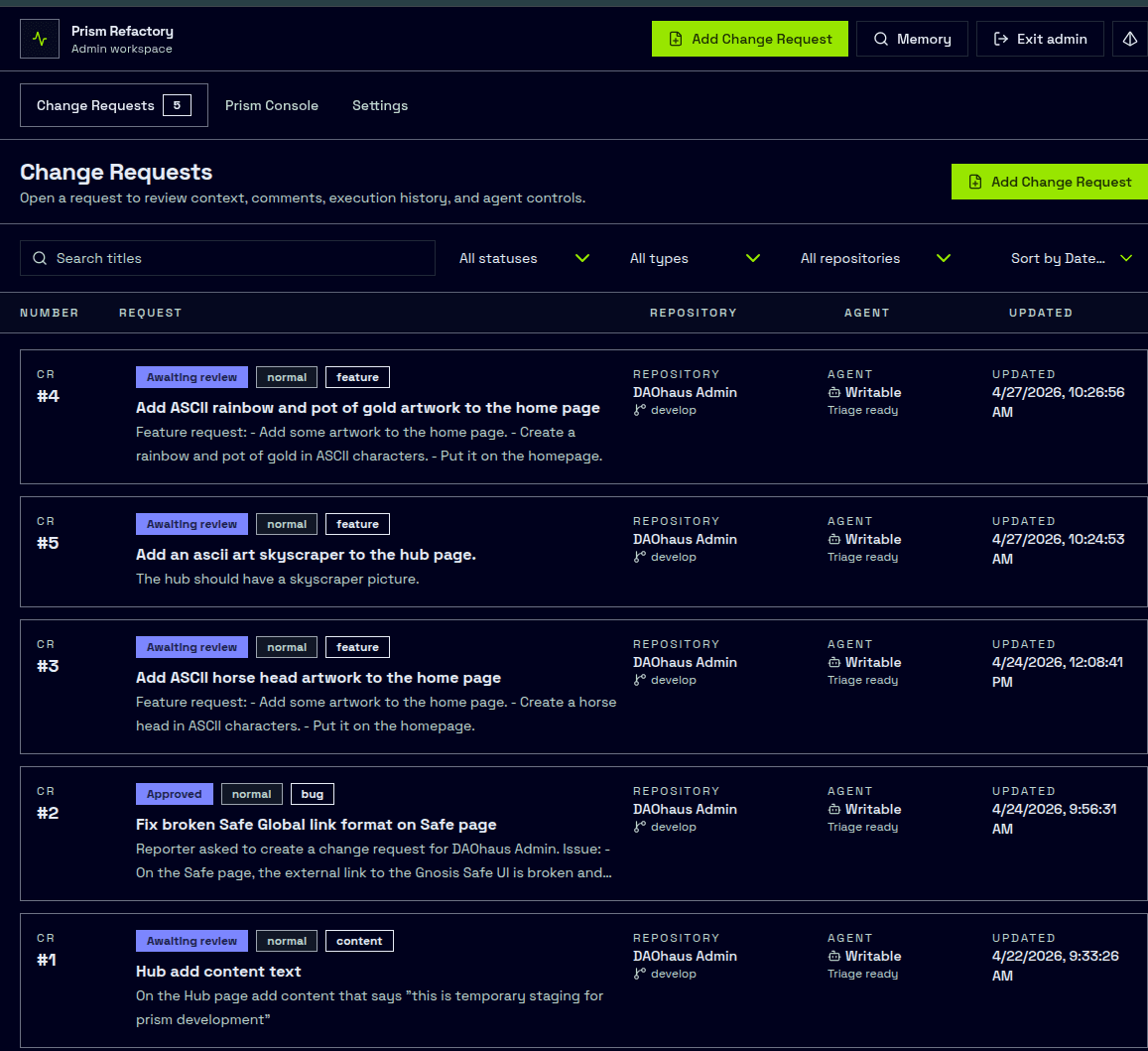Click the Search titles input field
This screenshot has height=1051, width=1148.
click(x=228, y=257)
